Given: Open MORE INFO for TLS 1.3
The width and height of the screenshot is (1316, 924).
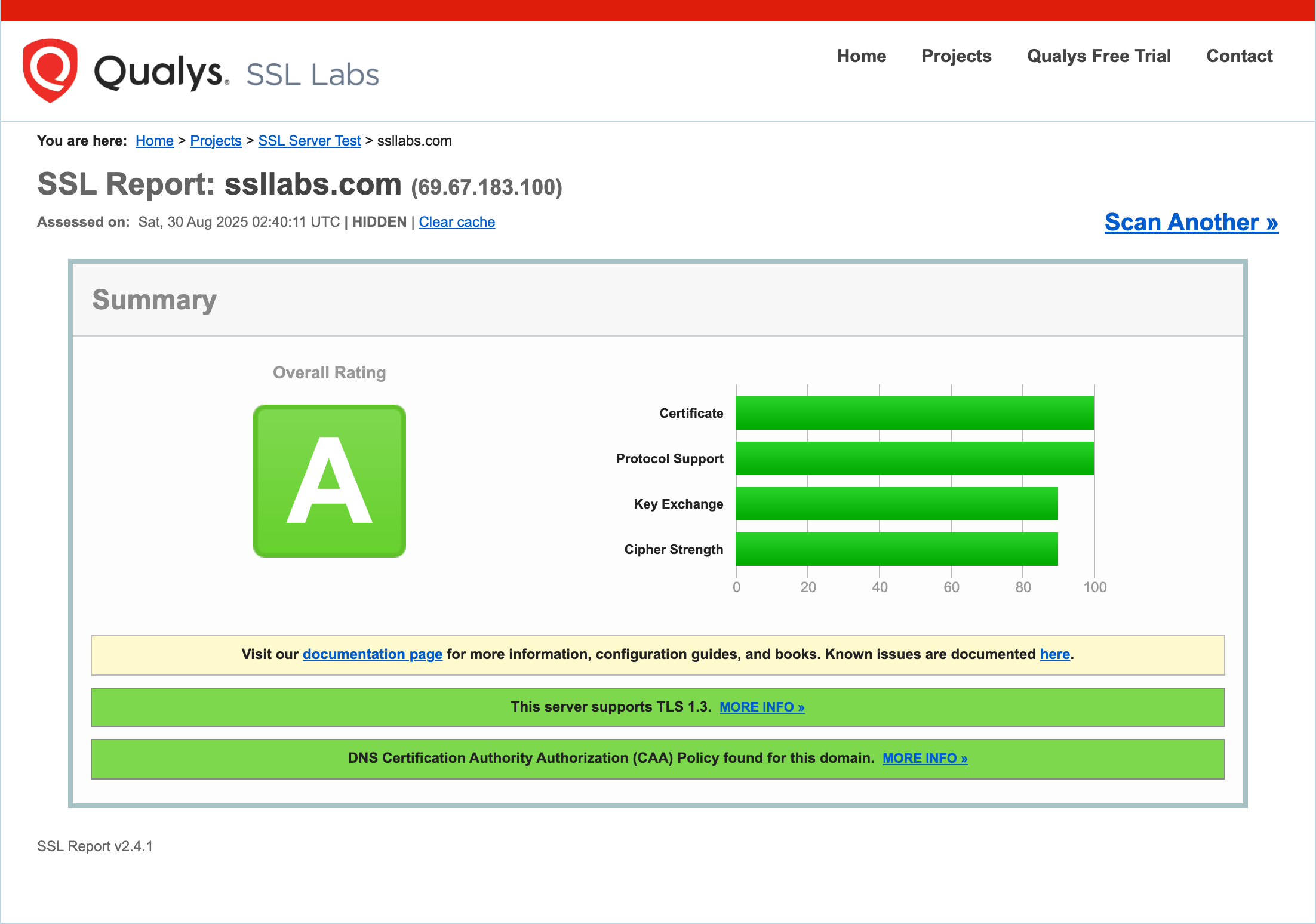Looking at the screenshot, I should pos(762,707).
